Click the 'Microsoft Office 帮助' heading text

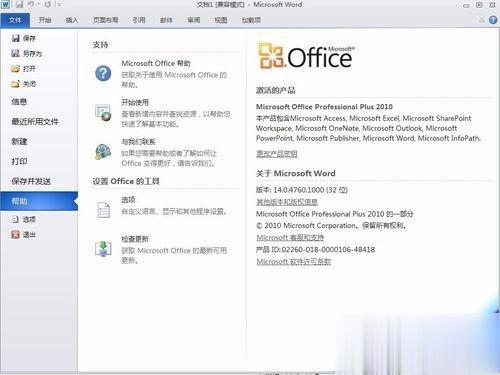[x=156, y=63]
